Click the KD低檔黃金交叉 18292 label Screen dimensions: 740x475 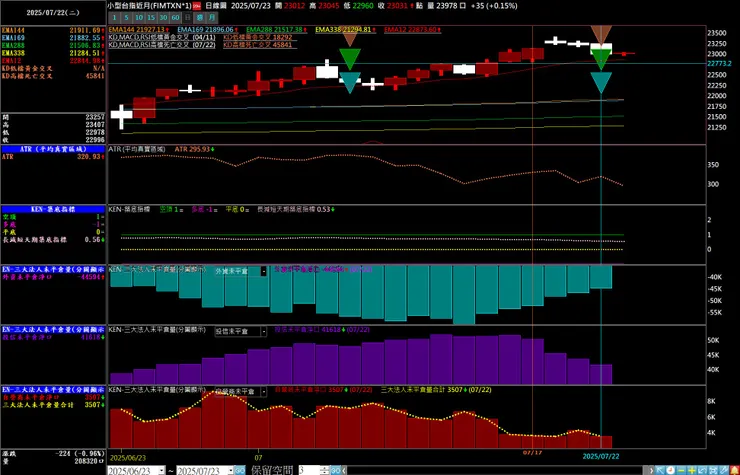258,37
